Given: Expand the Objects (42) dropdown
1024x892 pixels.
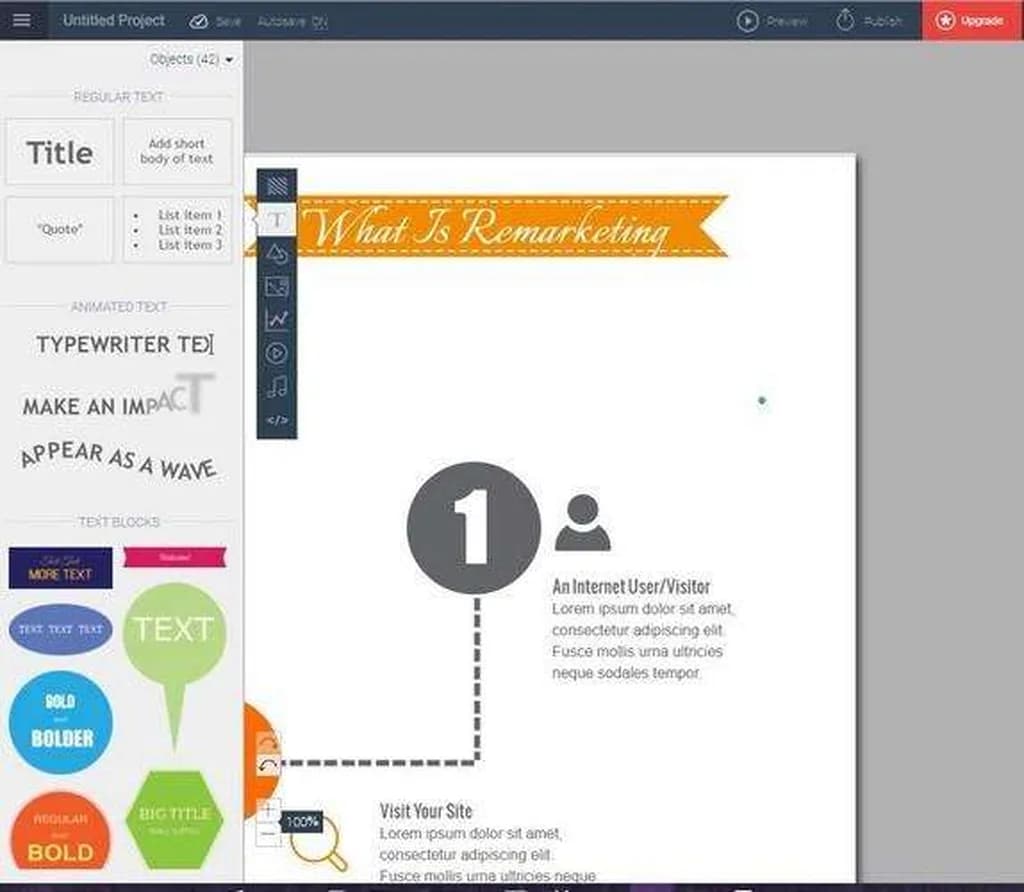Looking at the screenshot, I should click(x=191, y=60).
